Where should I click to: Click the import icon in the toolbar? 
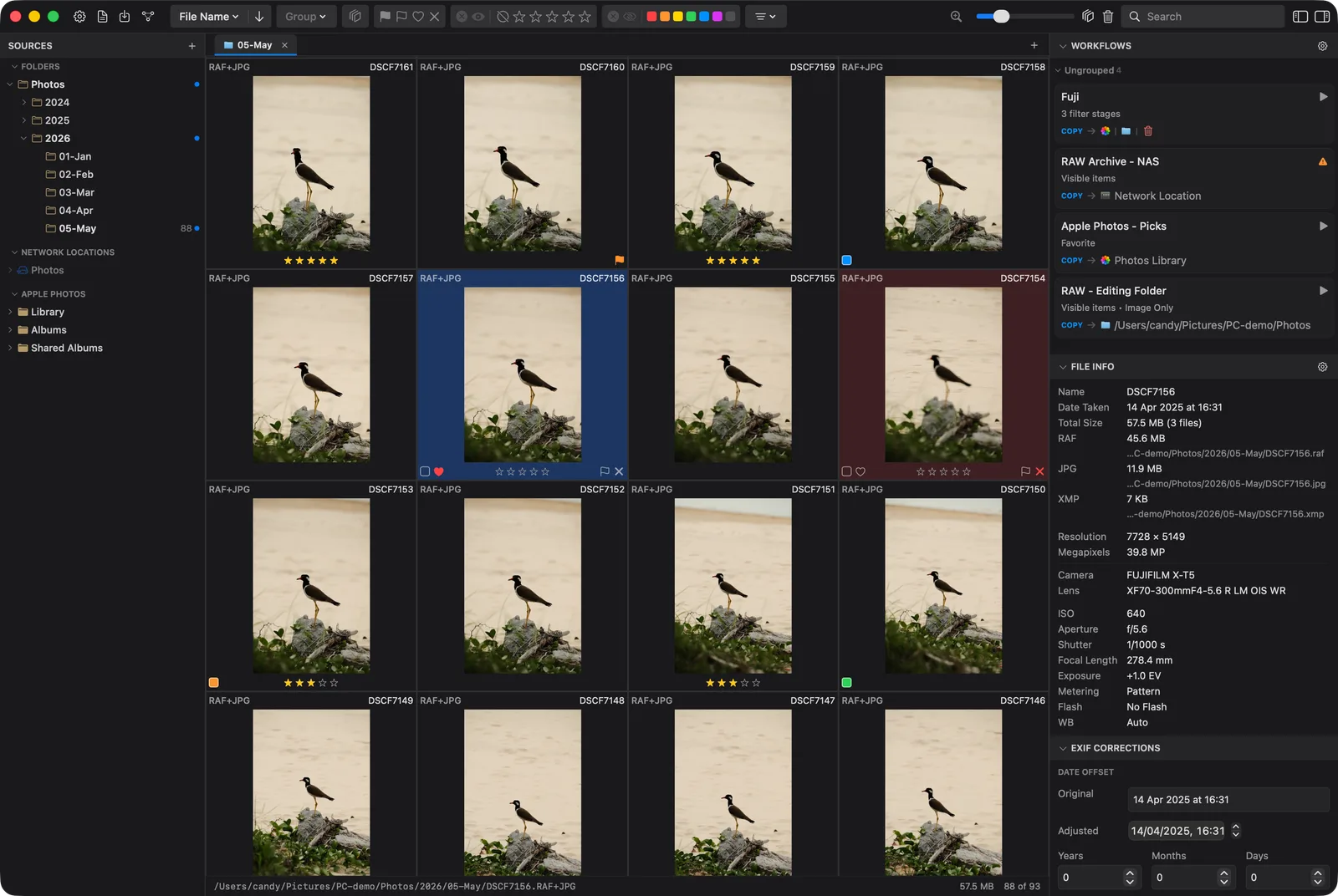tap(125, 17)
